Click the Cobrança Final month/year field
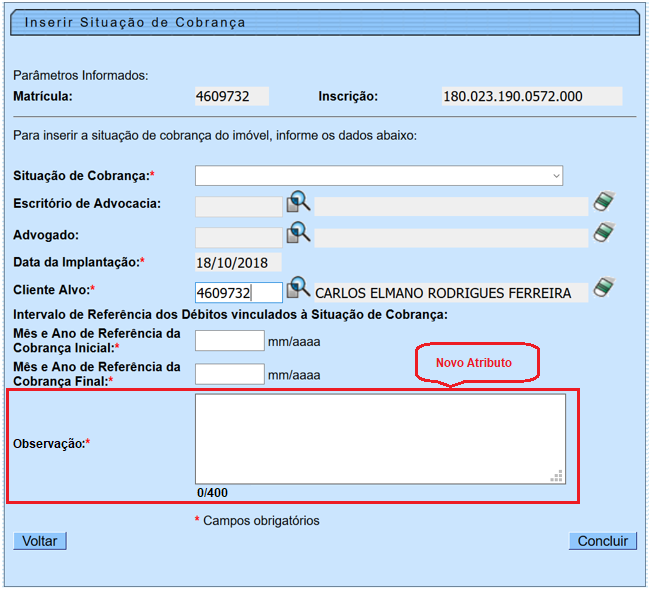654x597 pixels. 229,375
